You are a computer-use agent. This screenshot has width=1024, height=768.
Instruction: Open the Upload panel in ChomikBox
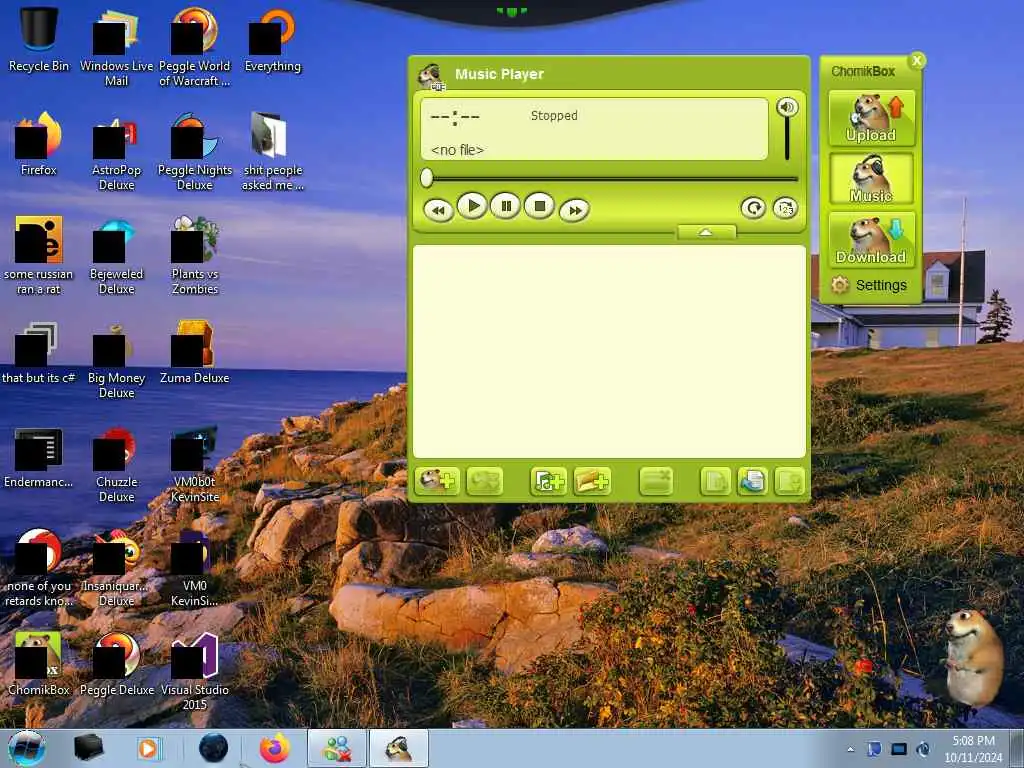[871, 118]
